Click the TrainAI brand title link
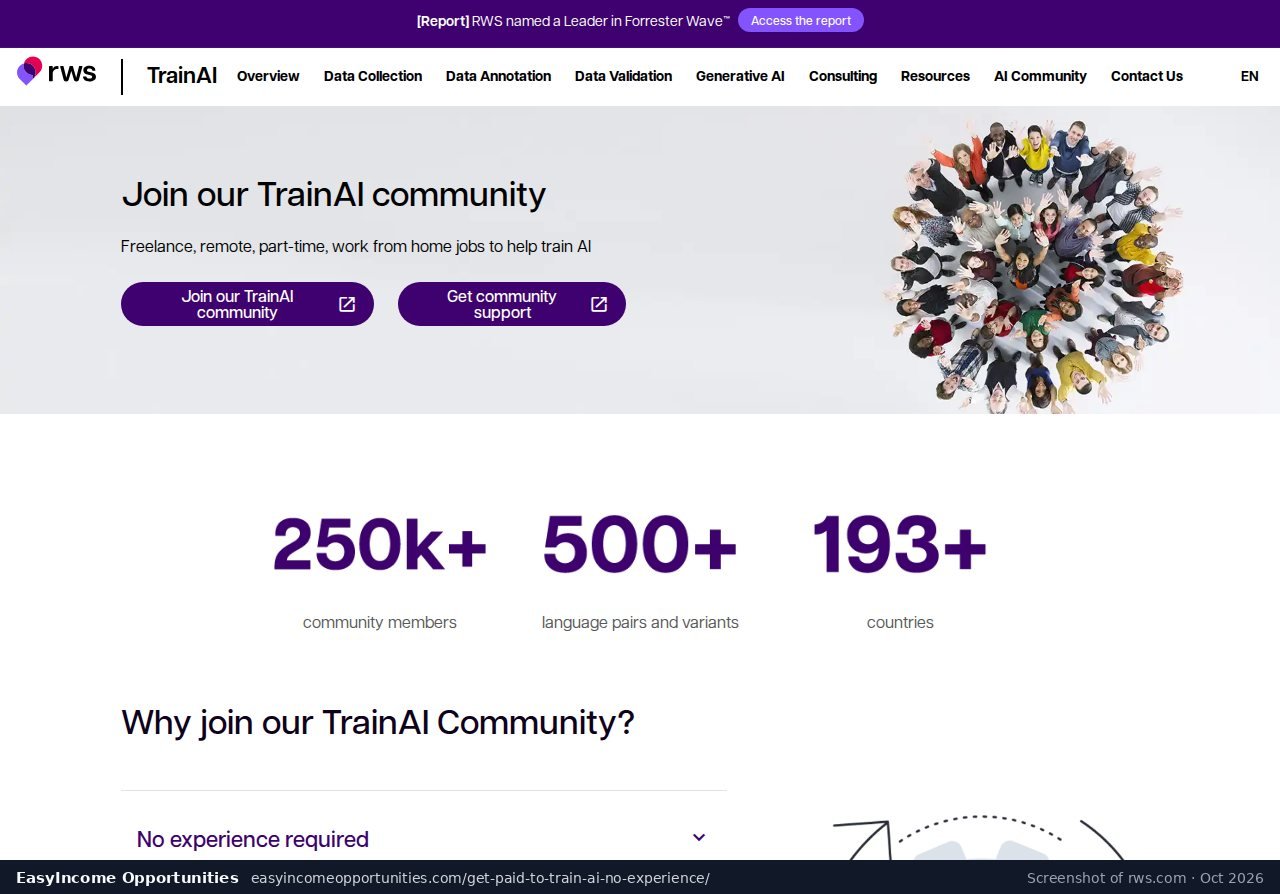Viewport: 1280px width, 894px height. point(182,76)
